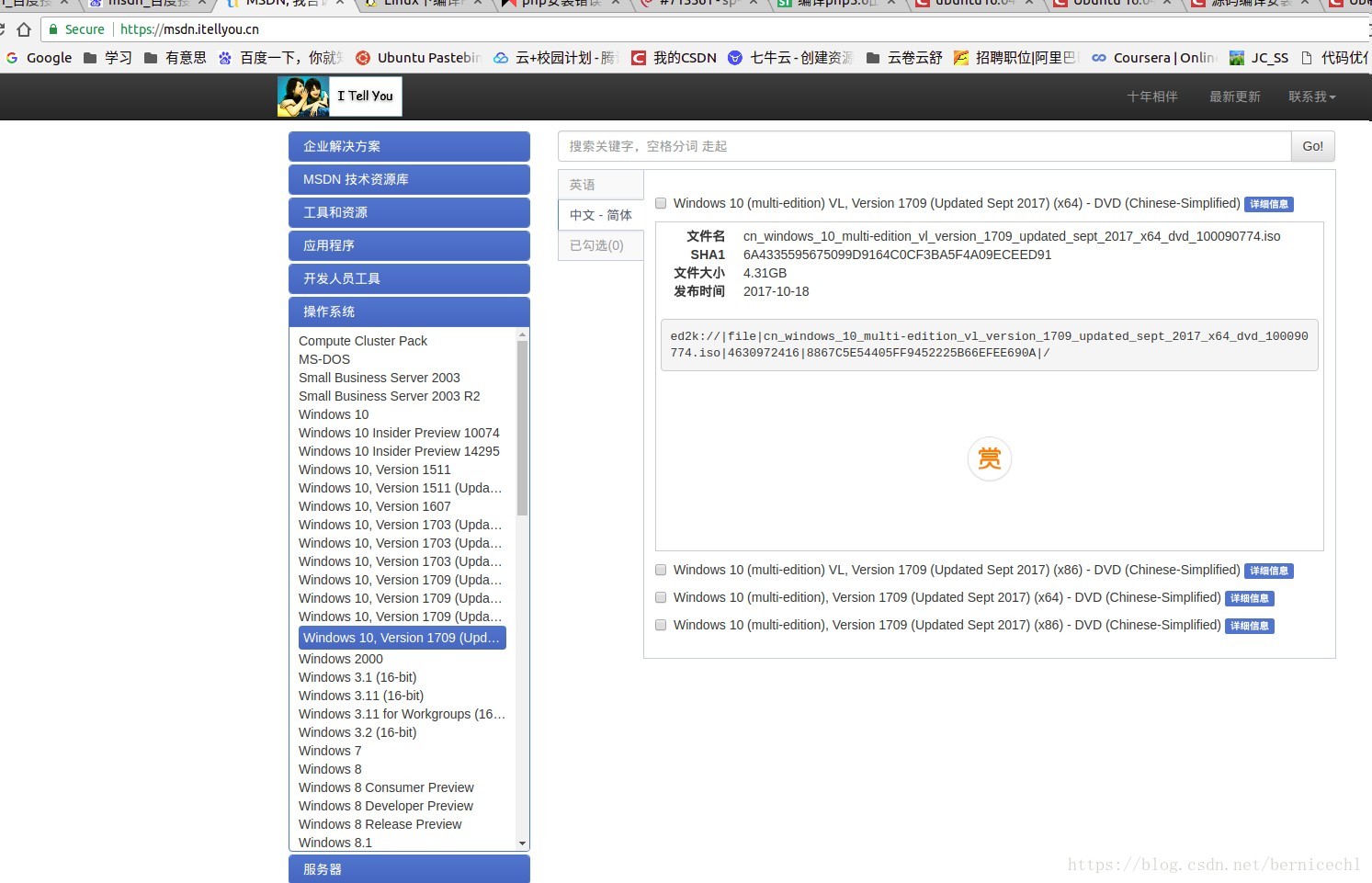Screen dimensions: 1372x883
Task: Open the 十年相伴 nav item
Action: pyautogui.click(x=1152, y=96)
